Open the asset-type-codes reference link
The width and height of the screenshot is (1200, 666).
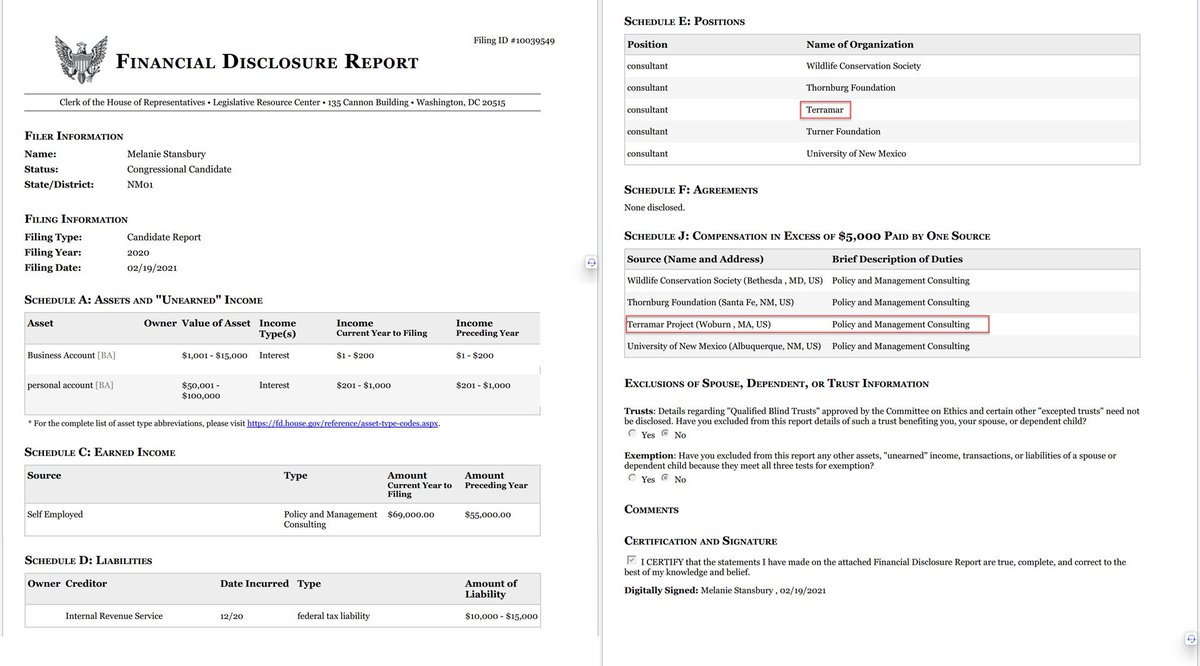[343, 423]
